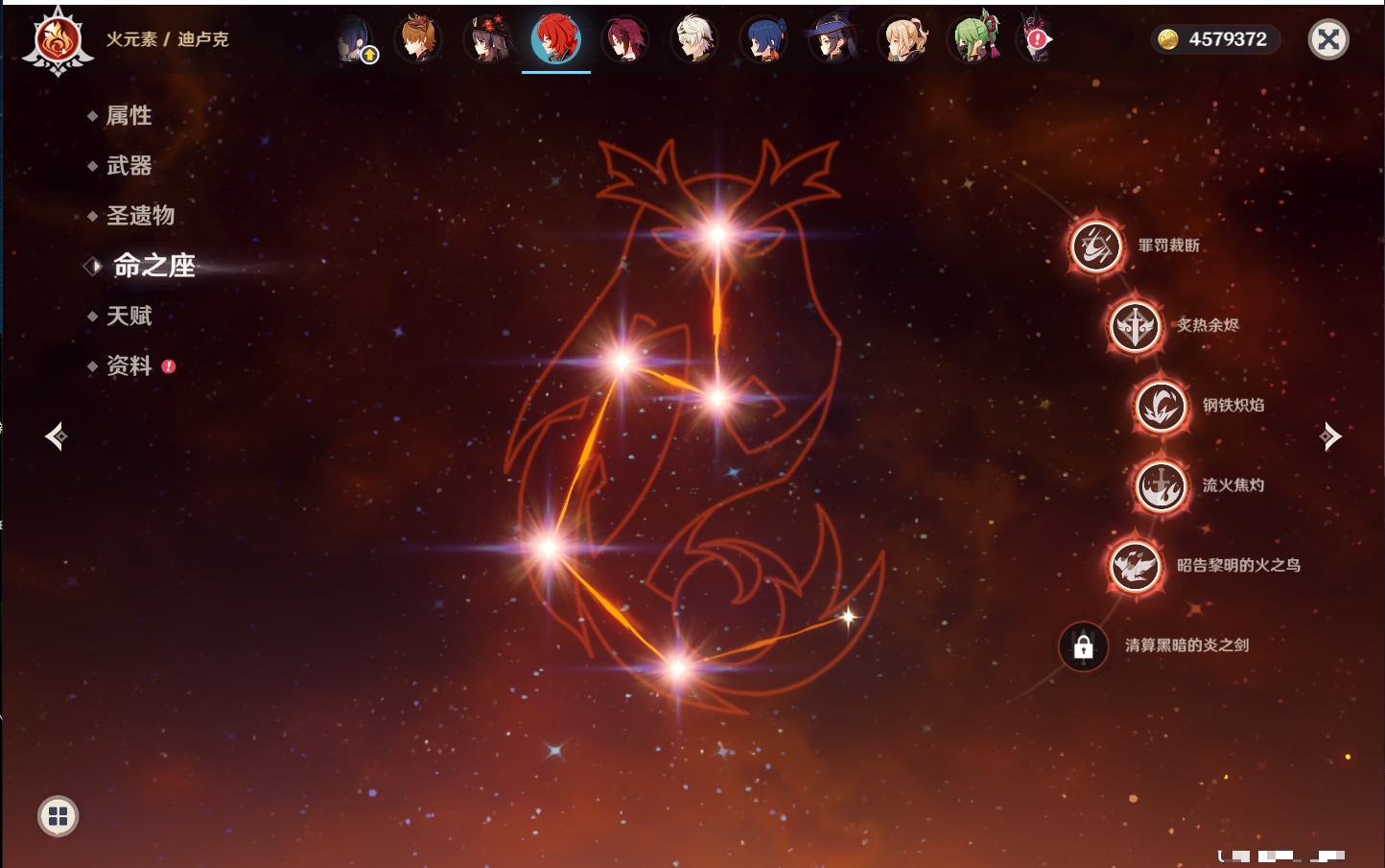Image resolution: width=1385 pixels, height=868 pixels.
Task: Click the 火元素 / 迪卢克 title text
Action: pos(168,39)
